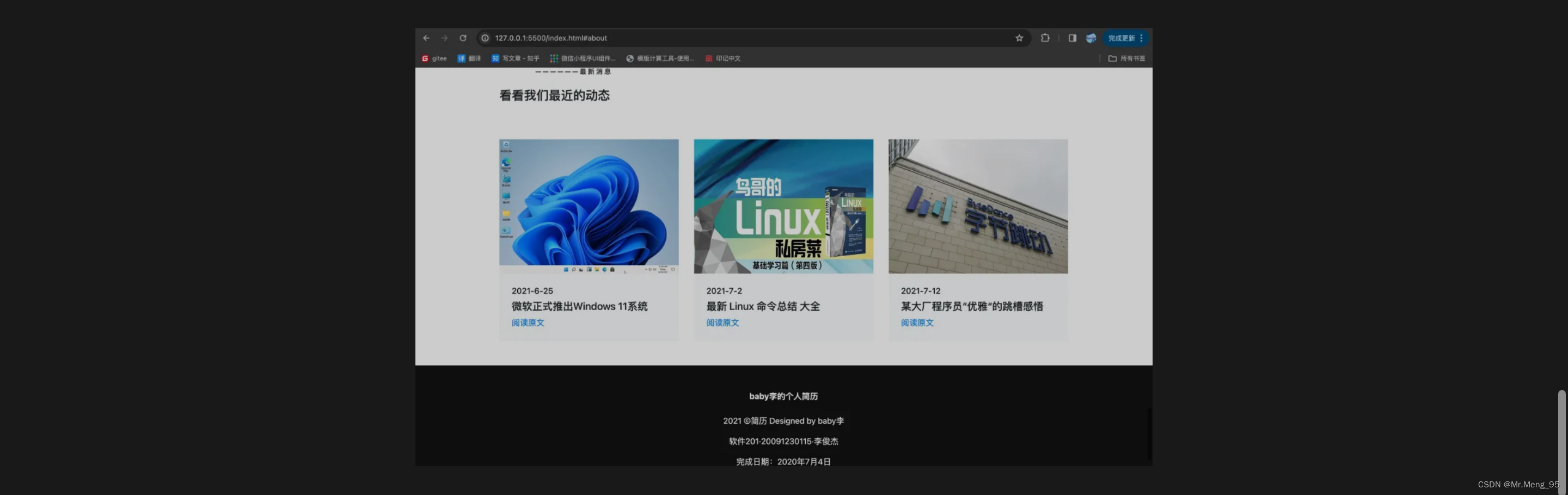Open the profile avatar menu

click(x=1091, y=38)
